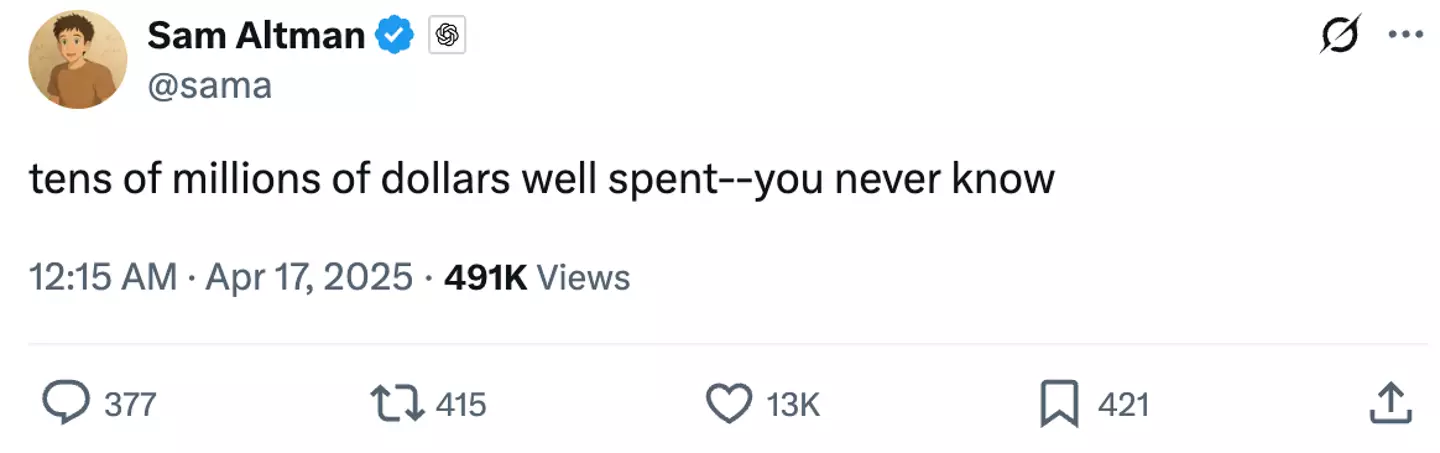
Task: Open the @sama handle link
Action: pos(208,86)
